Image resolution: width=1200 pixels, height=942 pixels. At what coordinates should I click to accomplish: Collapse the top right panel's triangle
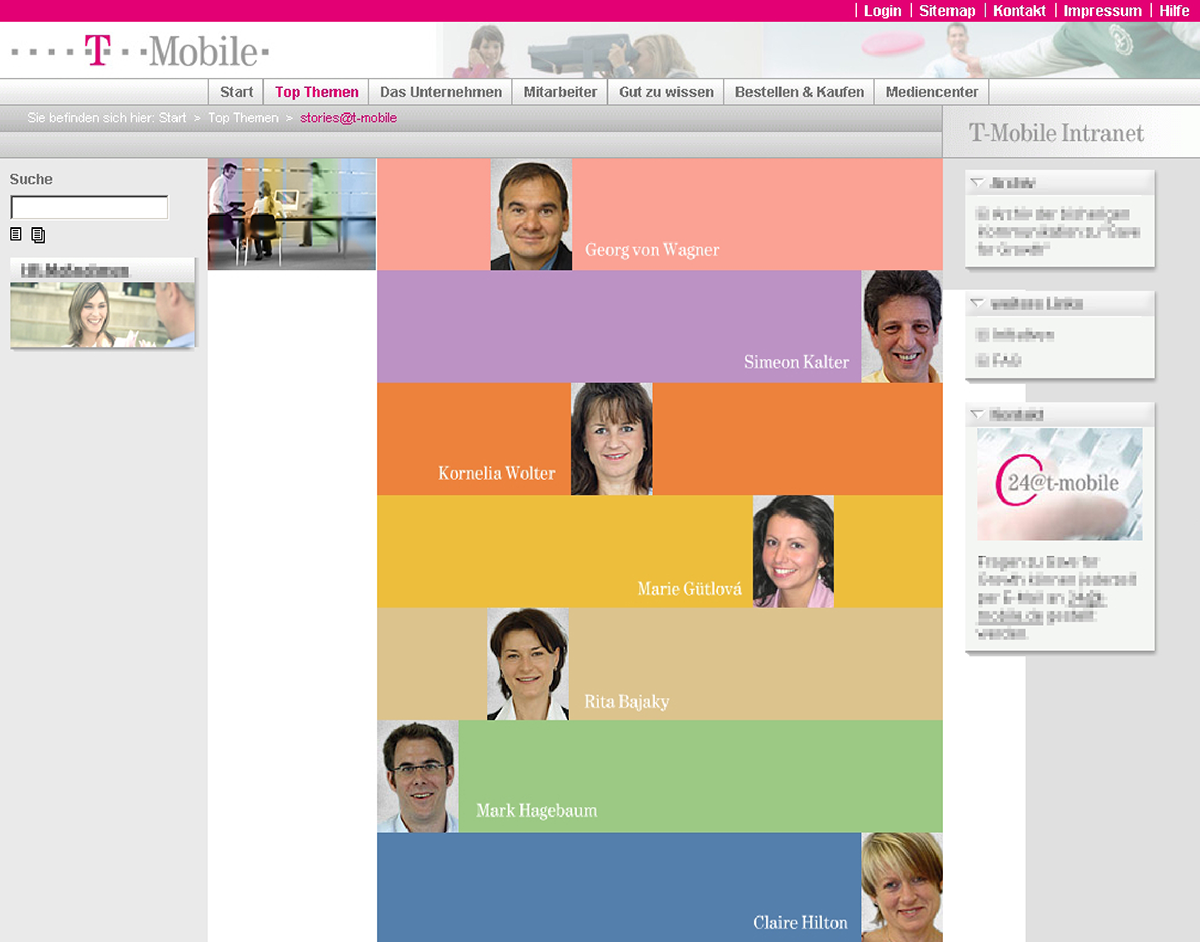pyautogui.click(x=977, y=183)
